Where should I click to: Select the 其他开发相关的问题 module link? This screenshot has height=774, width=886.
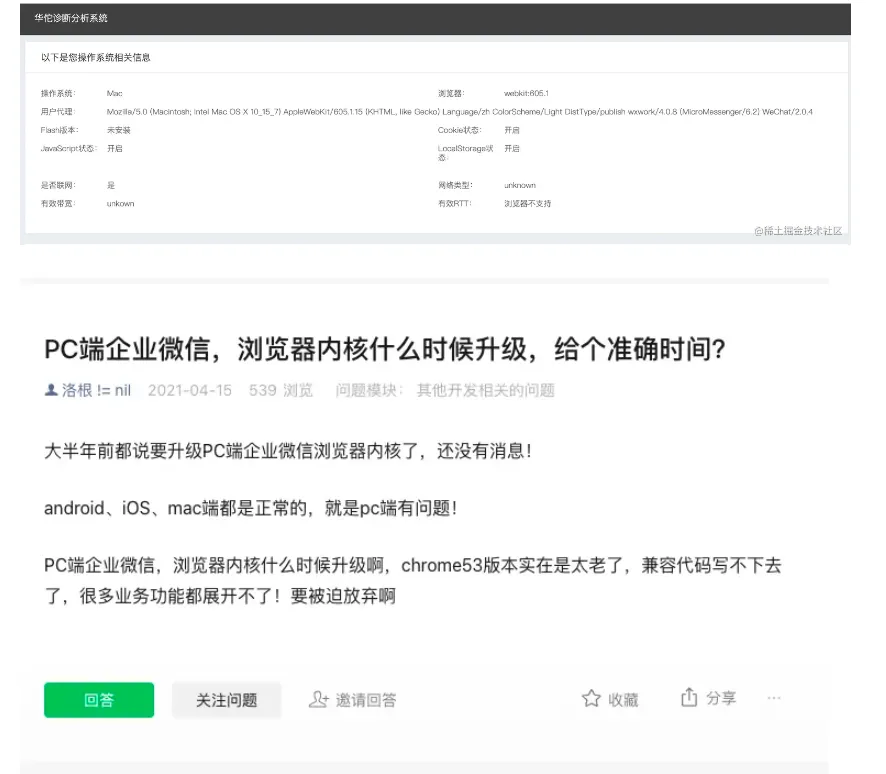coord(485,390)
